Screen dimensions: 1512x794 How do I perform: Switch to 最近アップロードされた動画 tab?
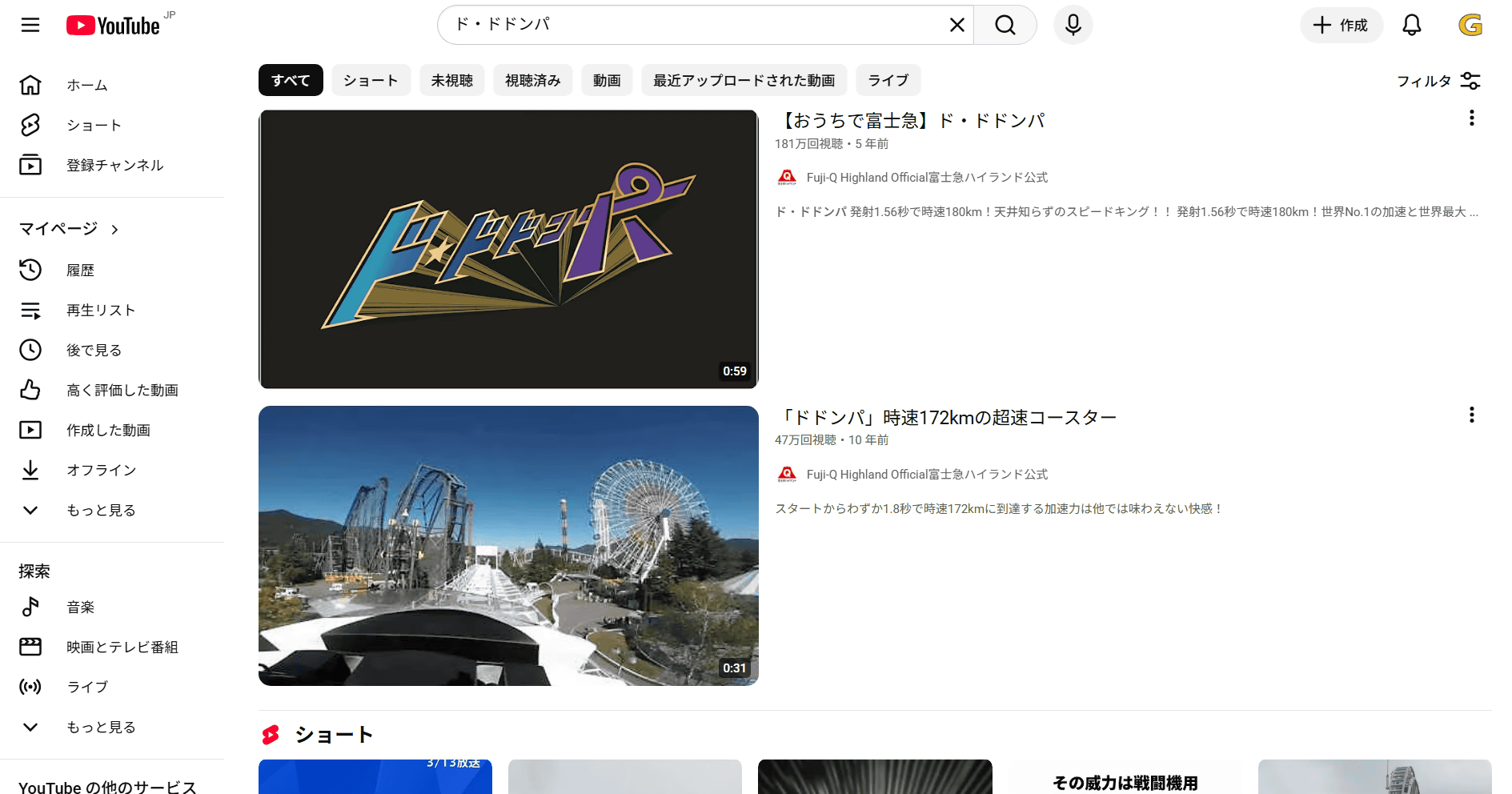pyautogui.click(x=744, y=81)
